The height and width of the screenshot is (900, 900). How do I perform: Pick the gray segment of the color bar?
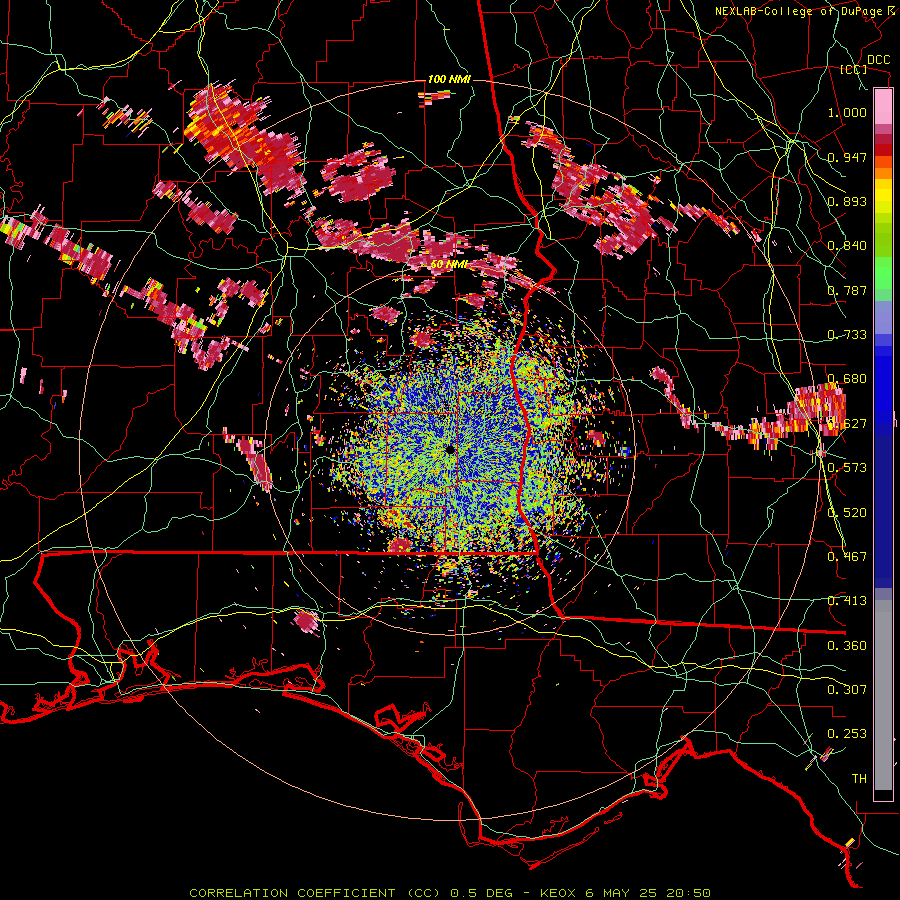(883, 695)
